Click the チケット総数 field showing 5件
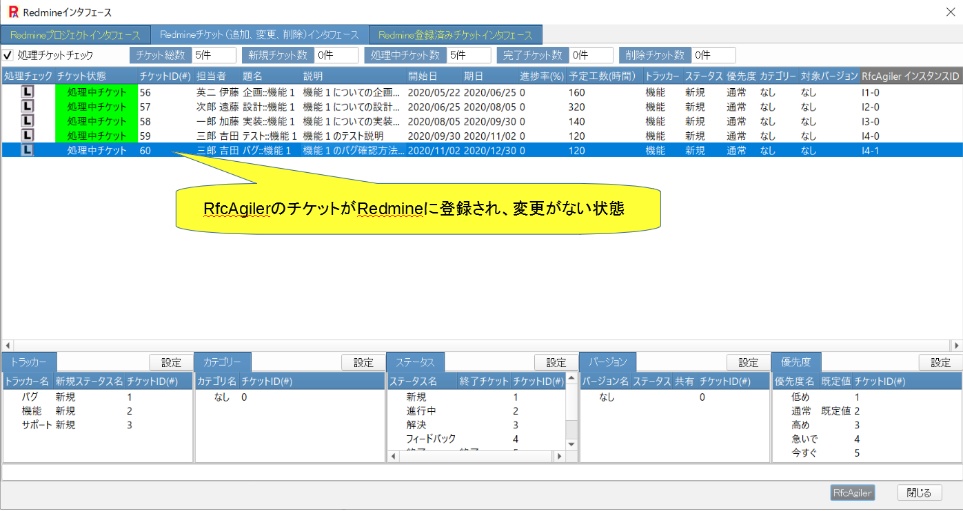The width and height of the screenshot is (963, 511). [x=214, y=55]
